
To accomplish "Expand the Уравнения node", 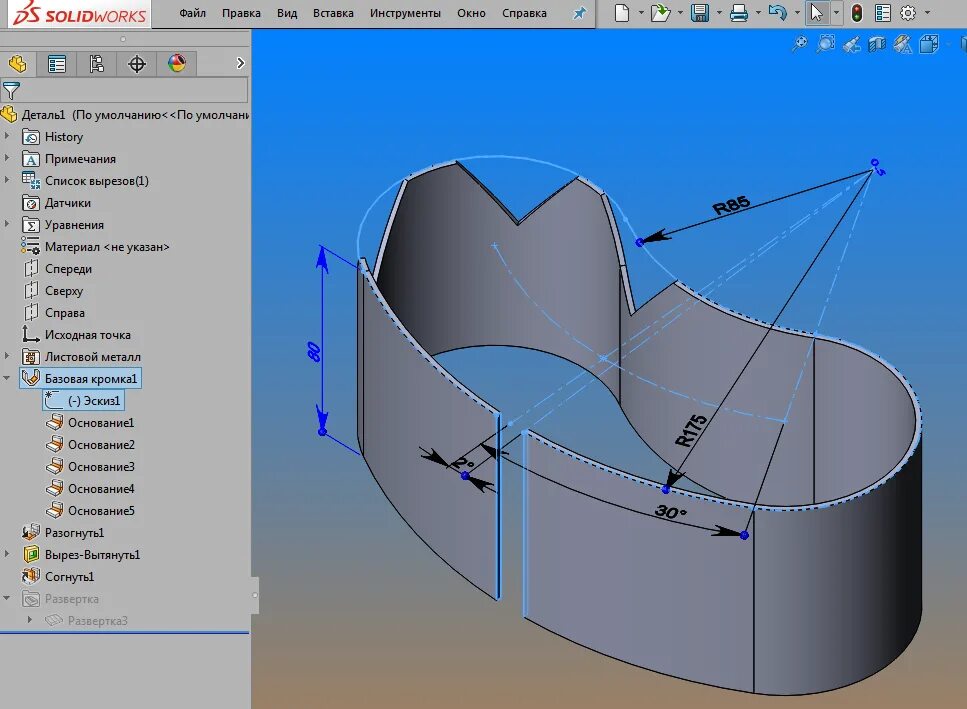I will pyautogui.click(x=7, y=224).
